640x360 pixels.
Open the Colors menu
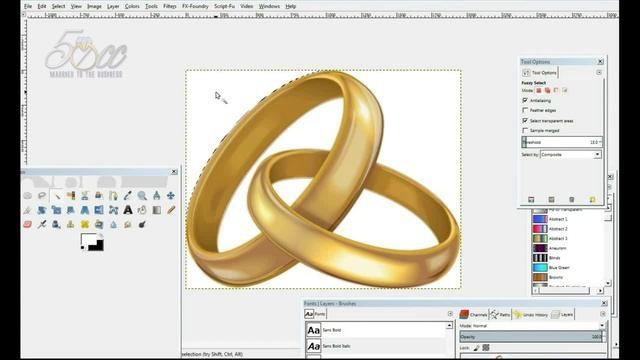click(x=132, y=6)
